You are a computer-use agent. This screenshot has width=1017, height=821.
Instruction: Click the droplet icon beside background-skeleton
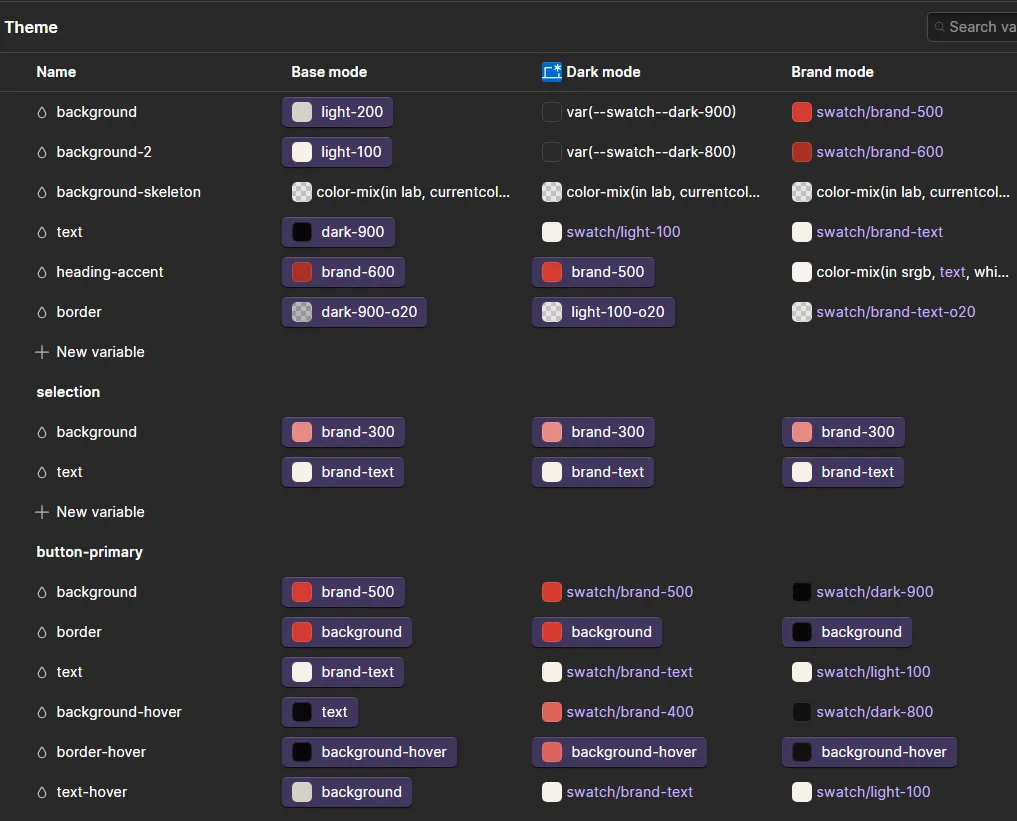tap(42, 193)
